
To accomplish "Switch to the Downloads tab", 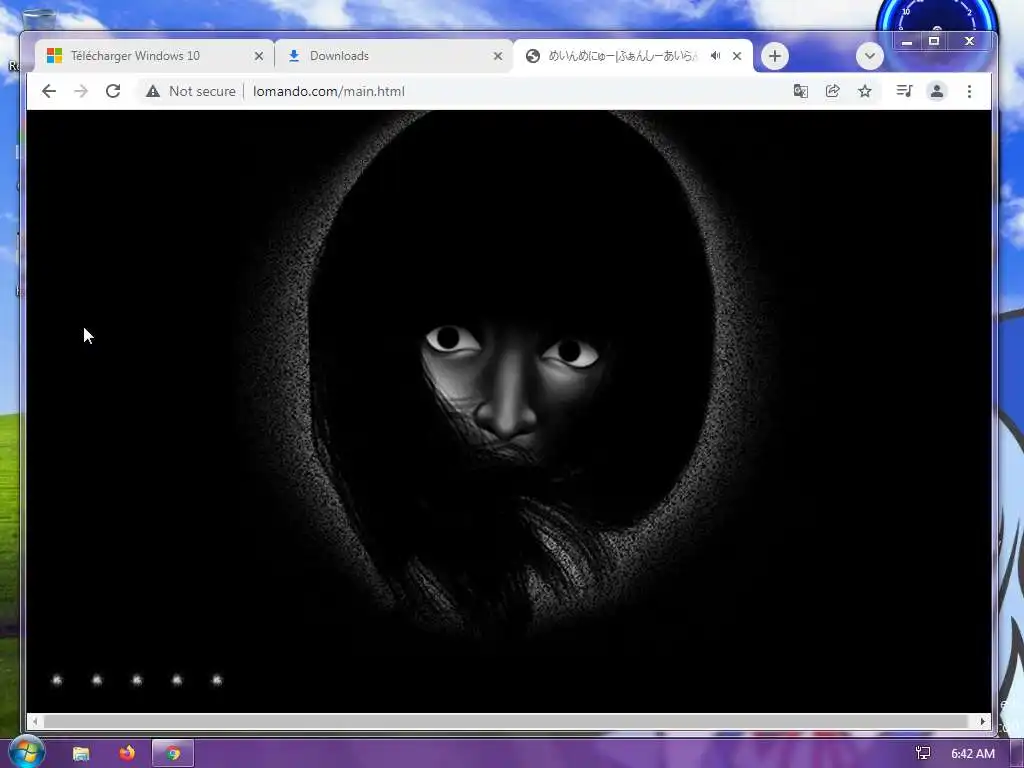I will [x=394, y=56].
